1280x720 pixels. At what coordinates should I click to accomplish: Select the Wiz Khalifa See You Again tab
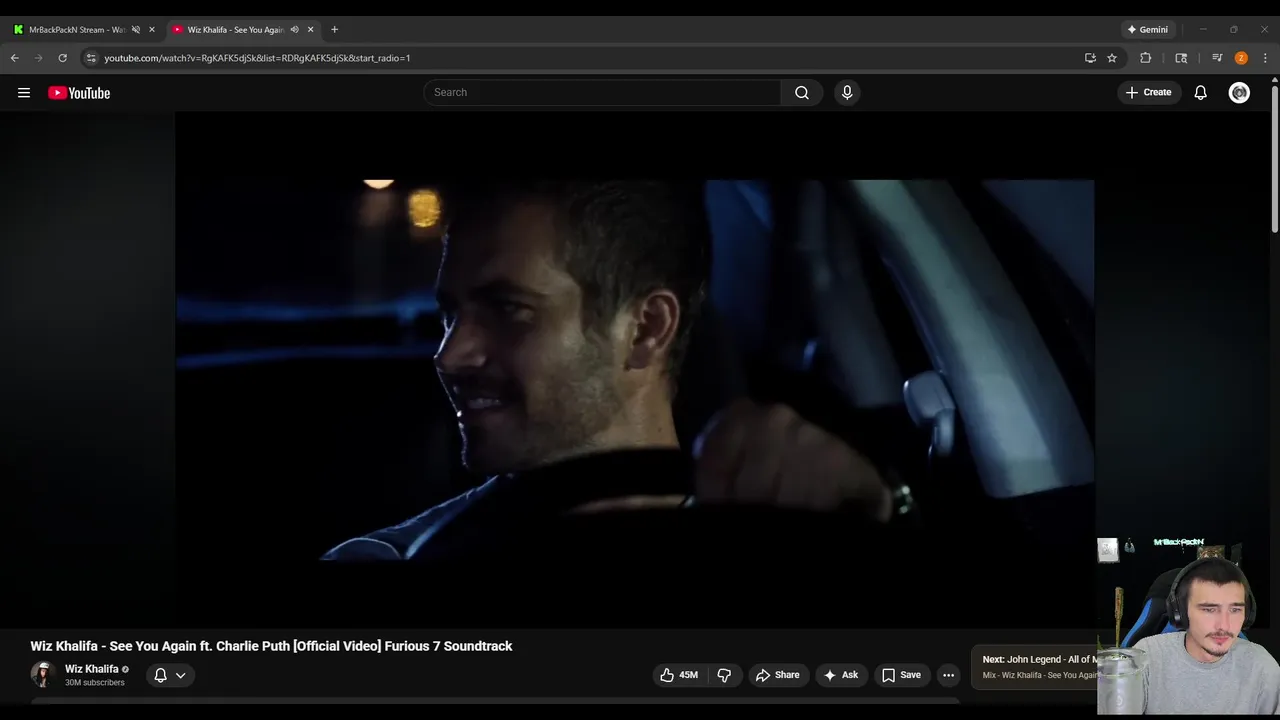236,30
